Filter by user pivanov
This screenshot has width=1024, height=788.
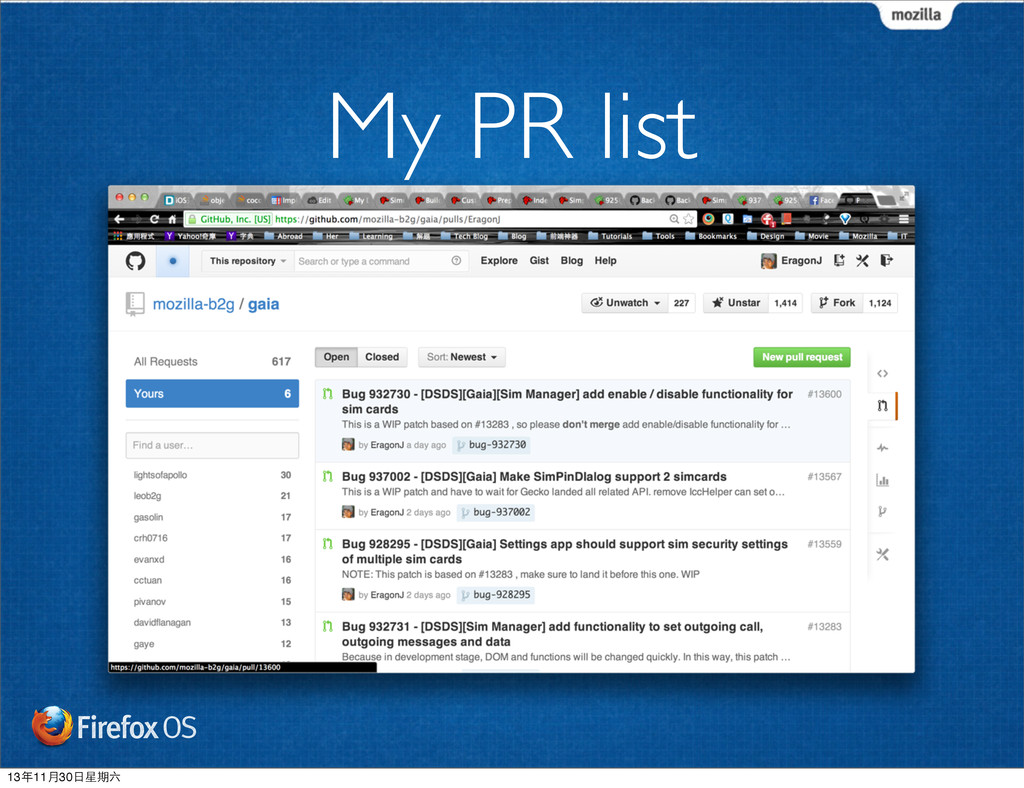[x=150, y=602]
